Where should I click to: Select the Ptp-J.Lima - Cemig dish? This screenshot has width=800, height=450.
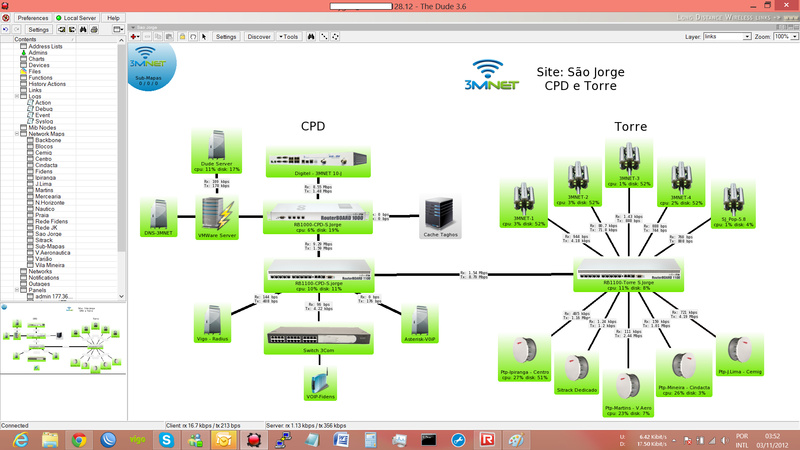[740, 356]
